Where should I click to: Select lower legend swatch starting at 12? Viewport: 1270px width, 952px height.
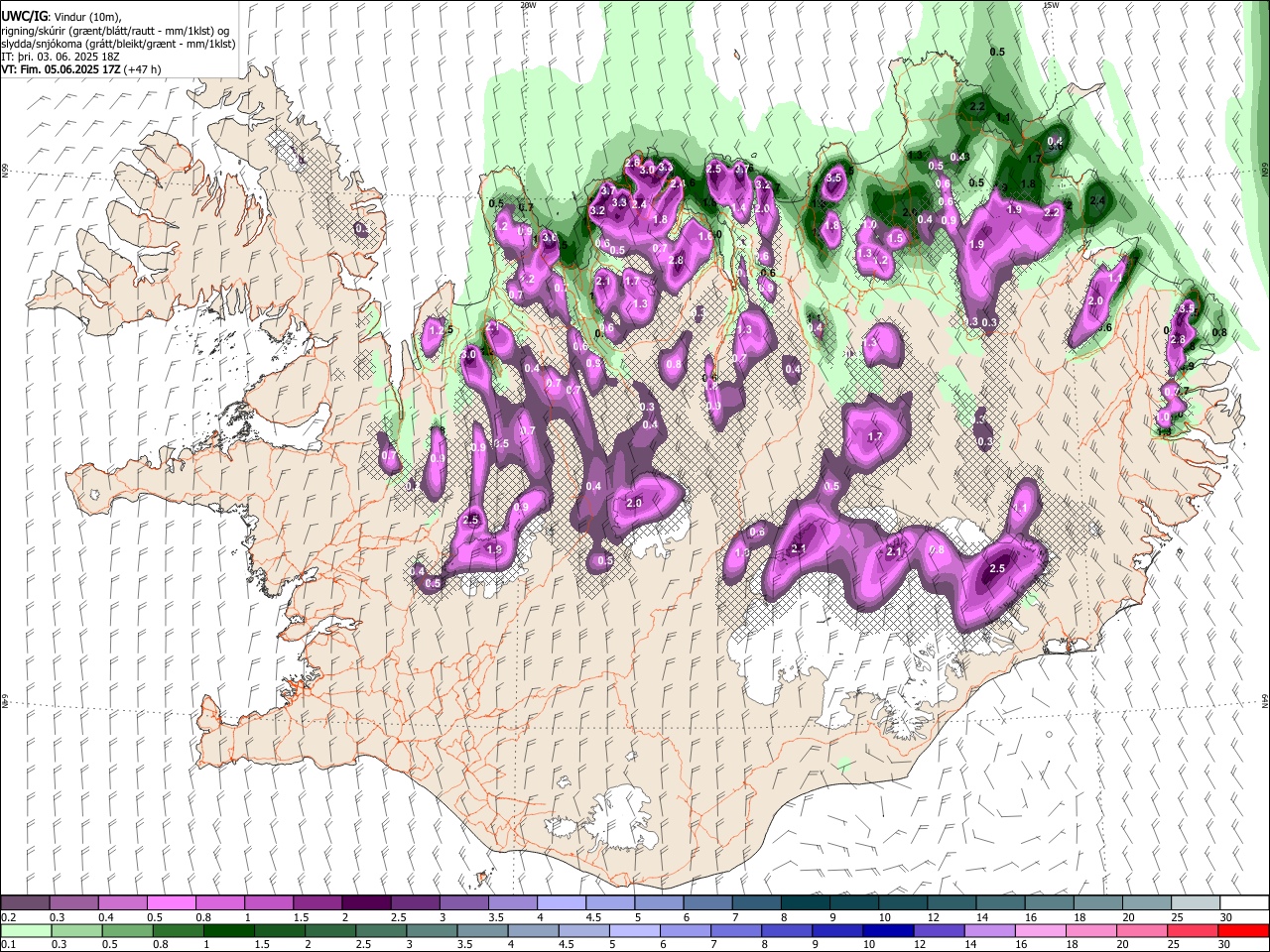pyautogui.click(x=940, y=930)
